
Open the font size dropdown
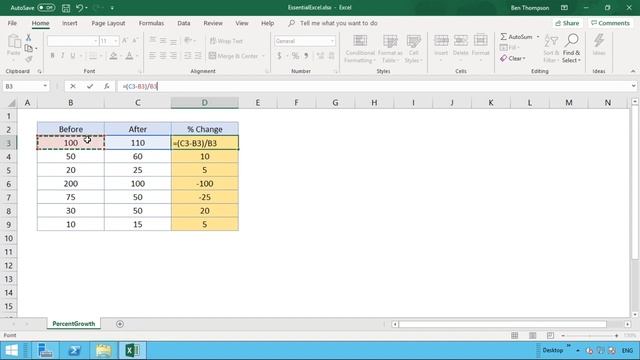(116, 41)
